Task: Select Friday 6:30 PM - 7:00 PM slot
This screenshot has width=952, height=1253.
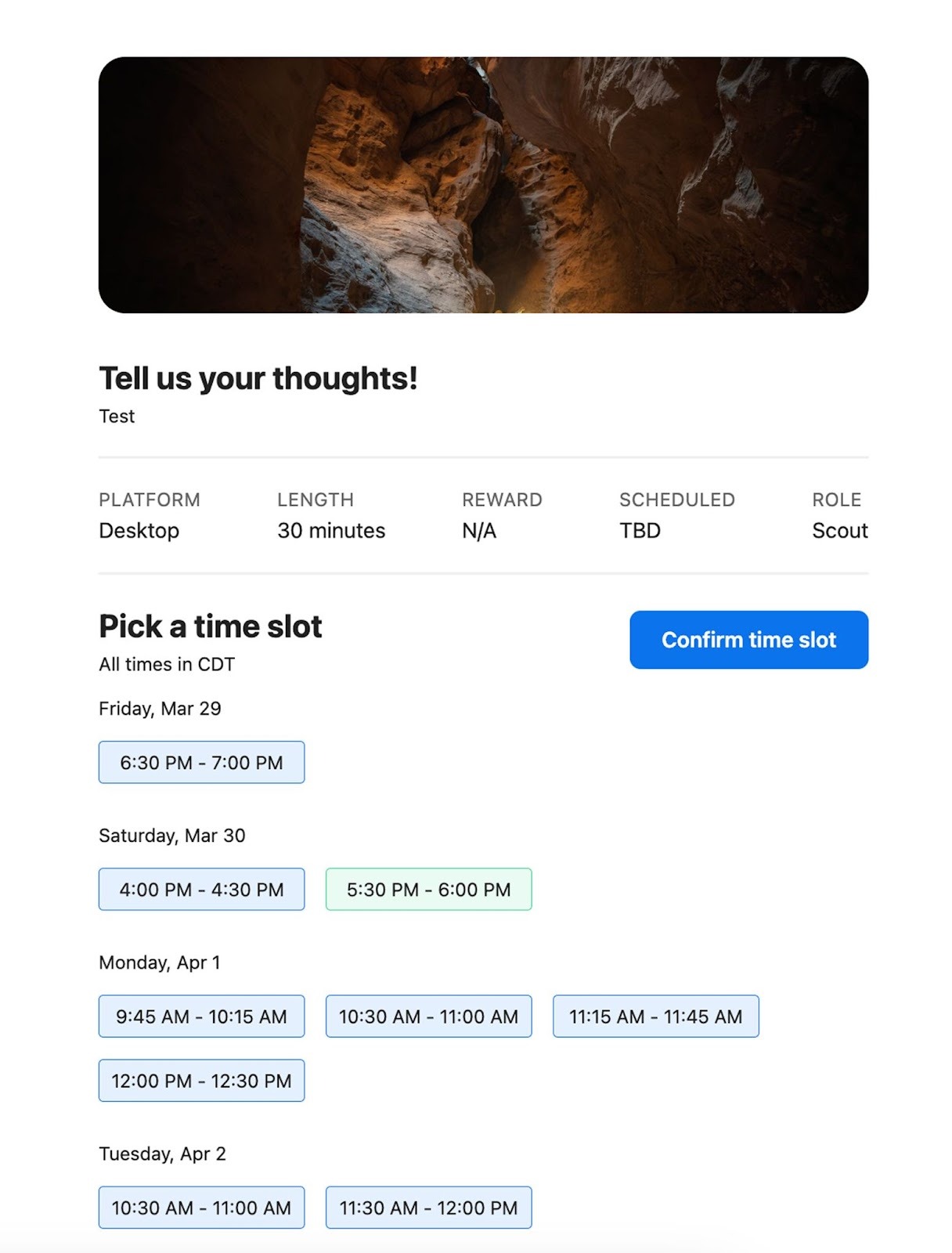Action: tap(201, 762)
